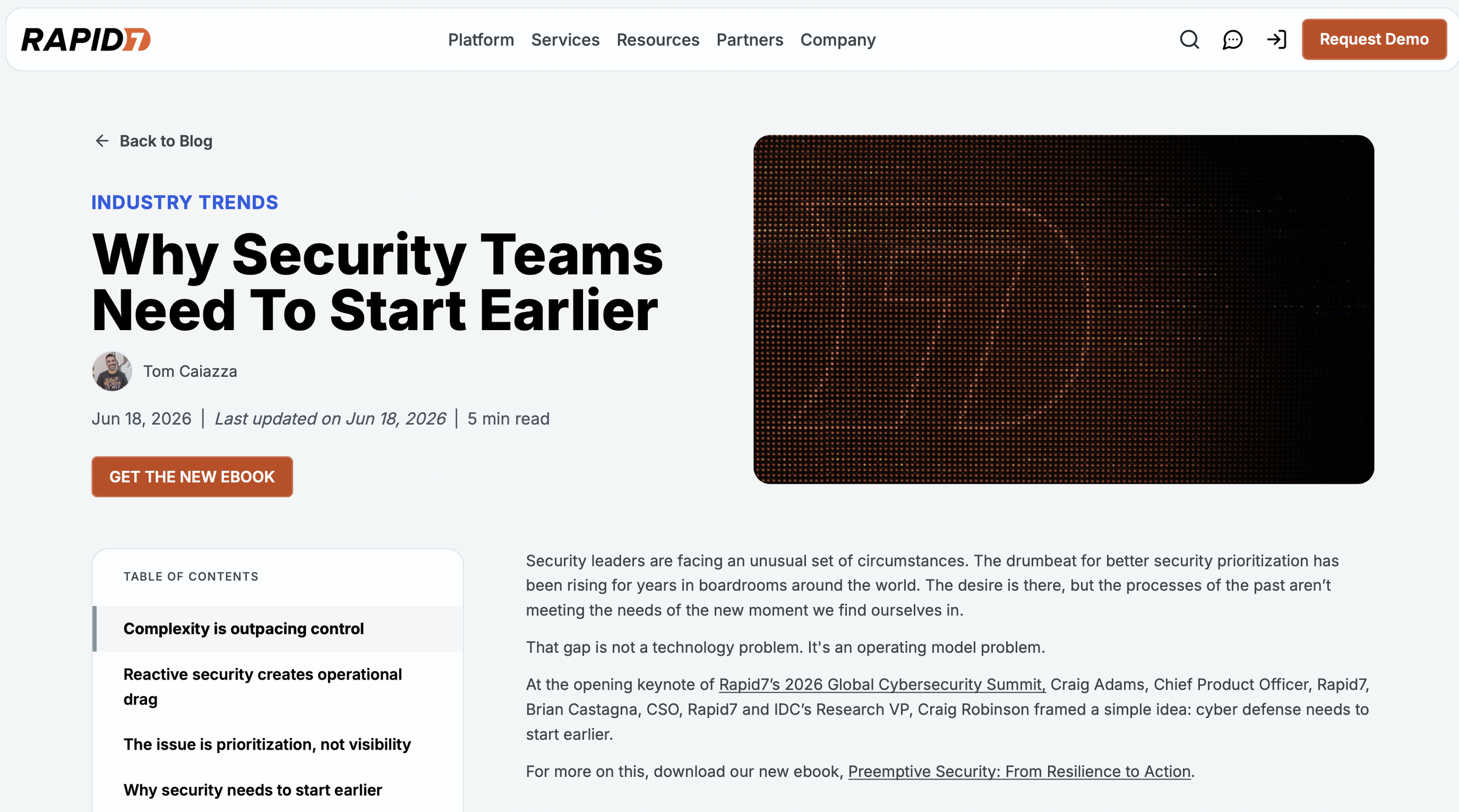Open the Preemptive Security ebook link
The width and height of the screenshot is (1459, 812).
click(x=1020, y=771)
